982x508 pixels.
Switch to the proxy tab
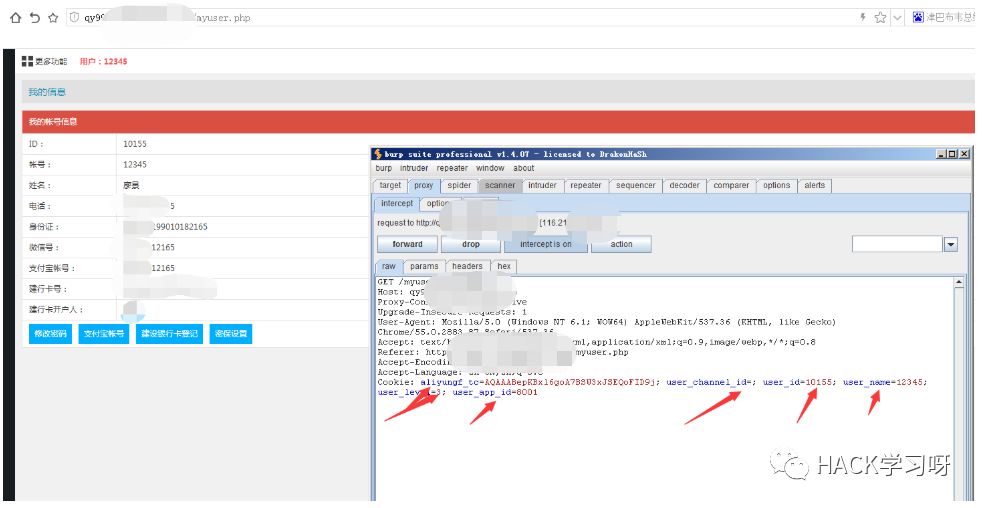(424, 185)
